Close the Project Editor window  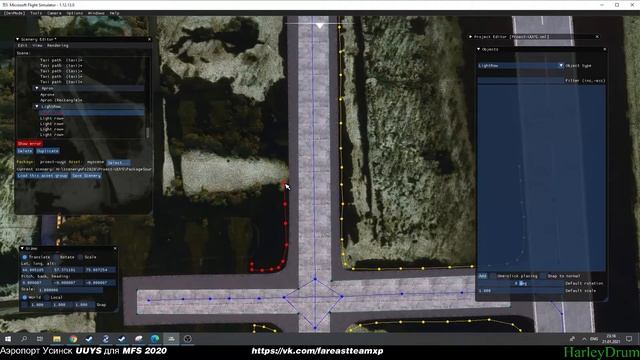597,37
